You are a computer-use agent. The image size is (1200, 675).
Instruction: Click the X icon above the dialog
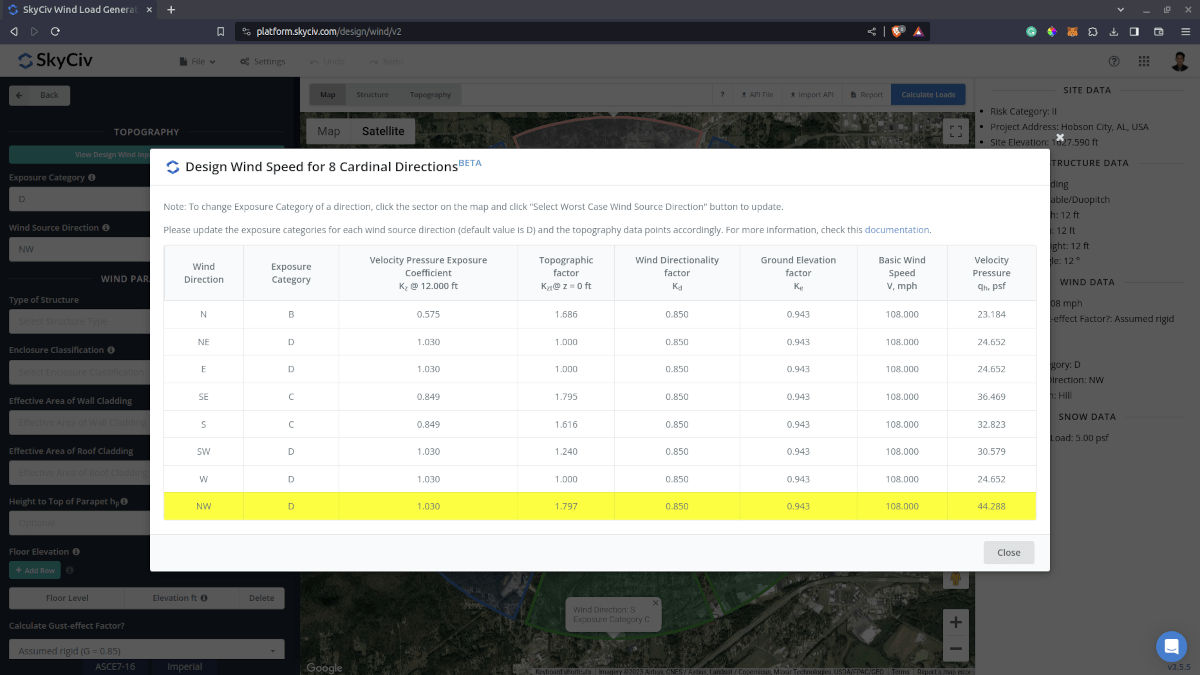[1060, 138]
